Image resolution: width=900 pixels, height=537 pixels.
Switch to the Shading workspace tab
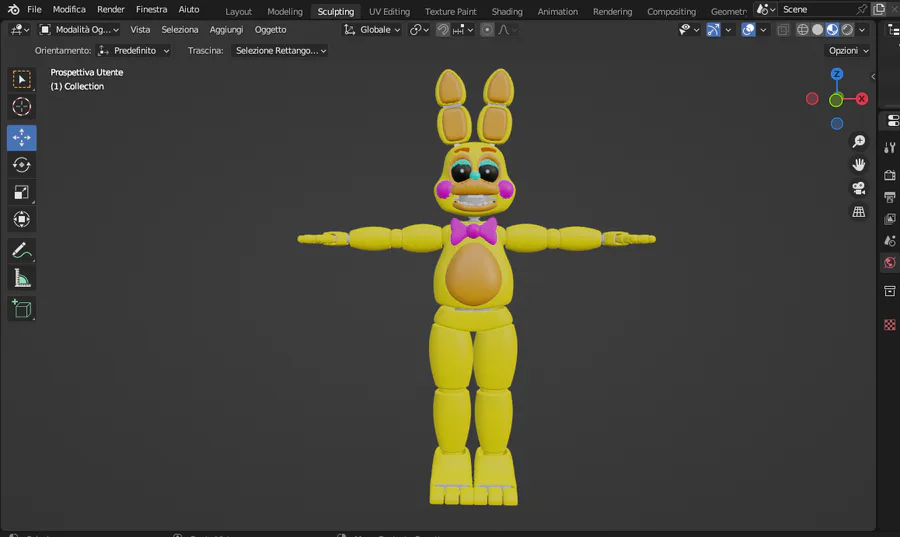(x=507, y=11)
